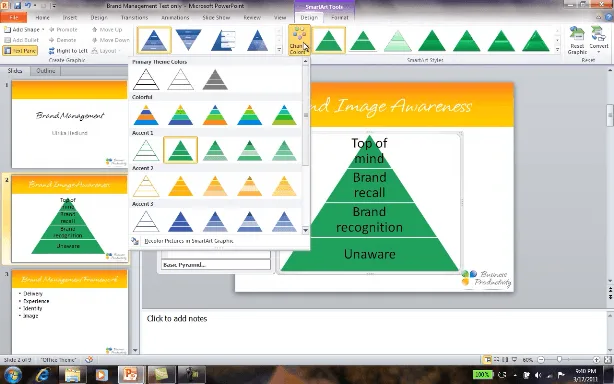Screen dimensions: 614x384
Task: Click Move Up command
Action: point(107,29)
